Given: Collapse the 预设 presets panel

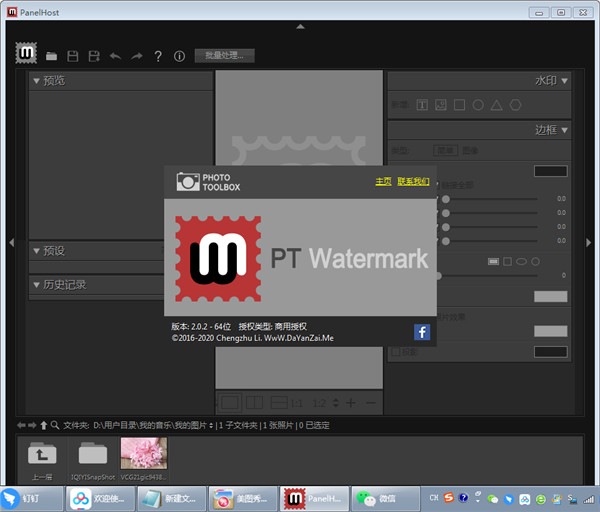Looking at the screenshot, I should pos(36,251).
